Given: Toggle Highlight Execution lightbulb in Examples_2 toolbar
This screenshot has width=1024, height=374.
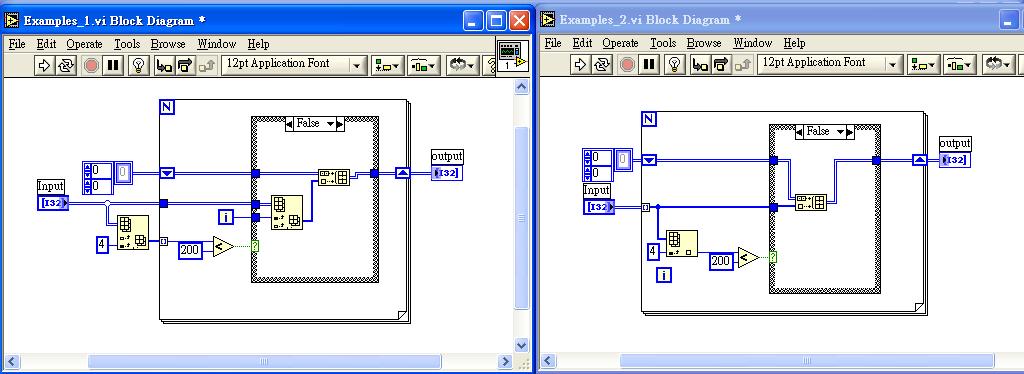Looking at the screenshot, I should point(675,64).
